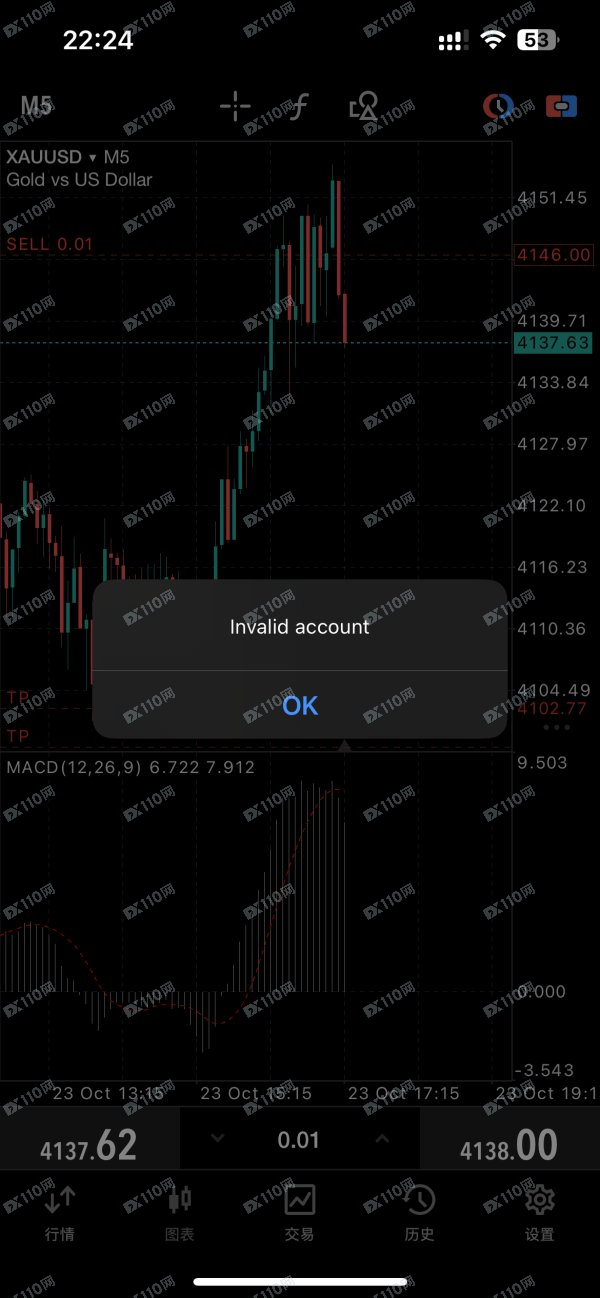Screen dimensions: 600x1298
Task: Tap the red-blue circular trade icon
Action: click(497, 106)
